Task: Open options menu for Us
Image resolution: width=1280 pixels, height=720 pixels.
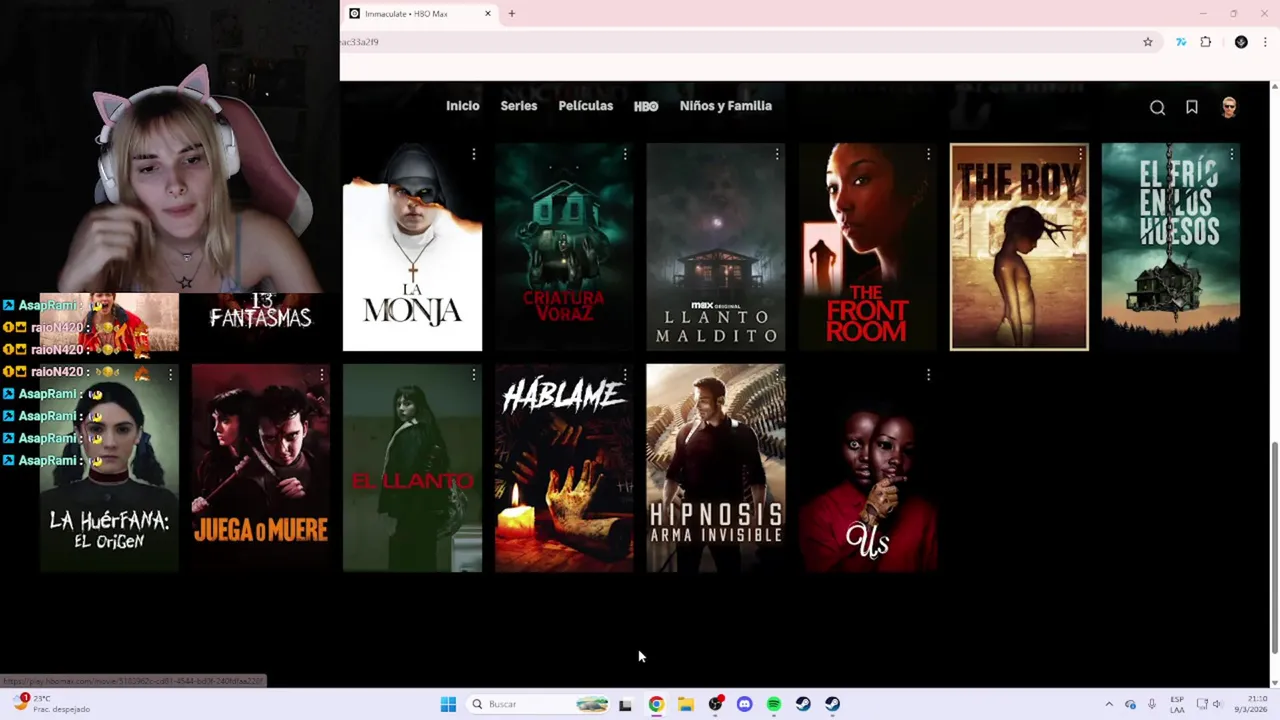Action: (928, 375)
